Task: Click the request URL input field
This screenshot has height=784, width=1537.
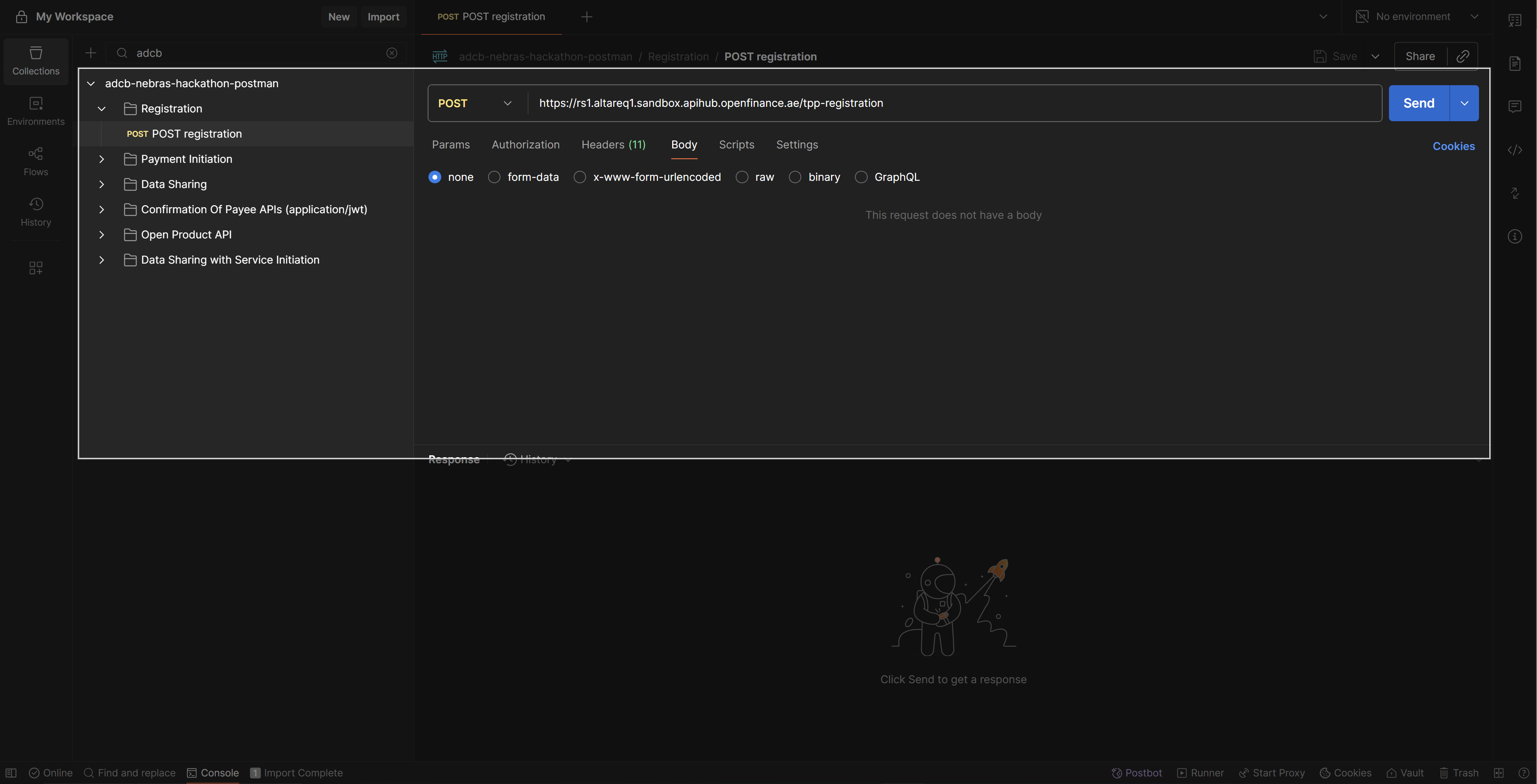Action: click(955, 103)
